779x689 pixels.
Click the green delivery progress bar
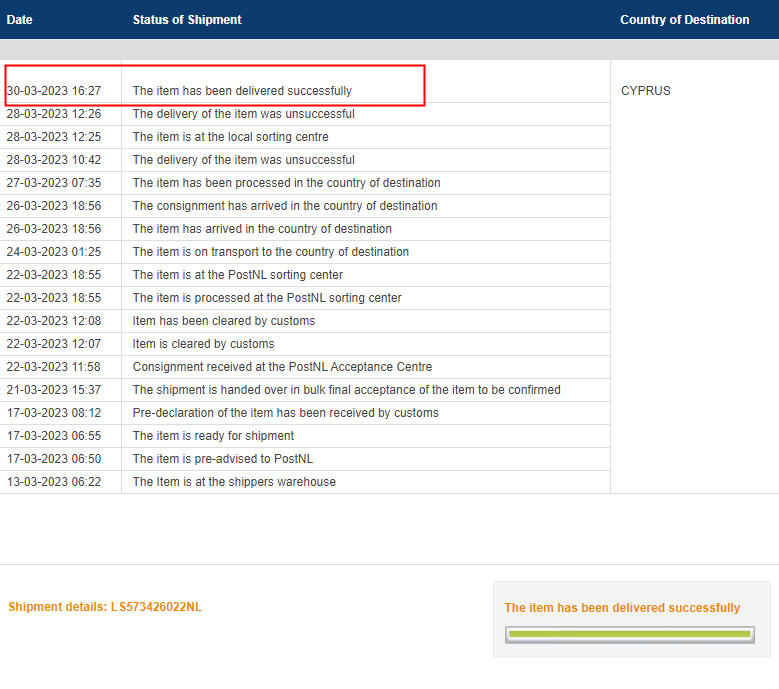pos(629,634)
